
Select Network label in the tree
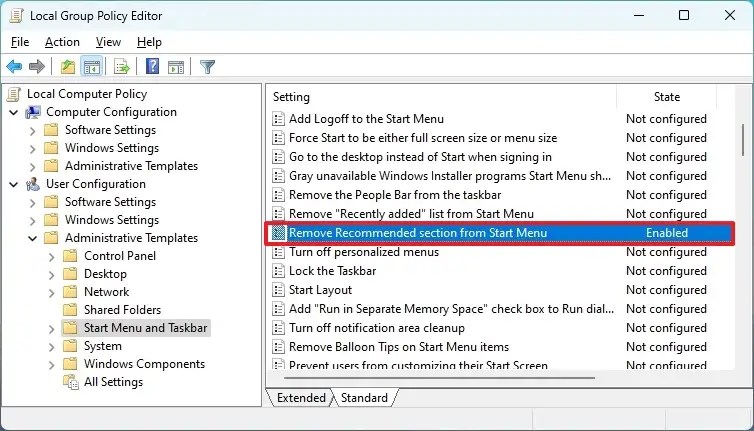[x=106, y=292]
